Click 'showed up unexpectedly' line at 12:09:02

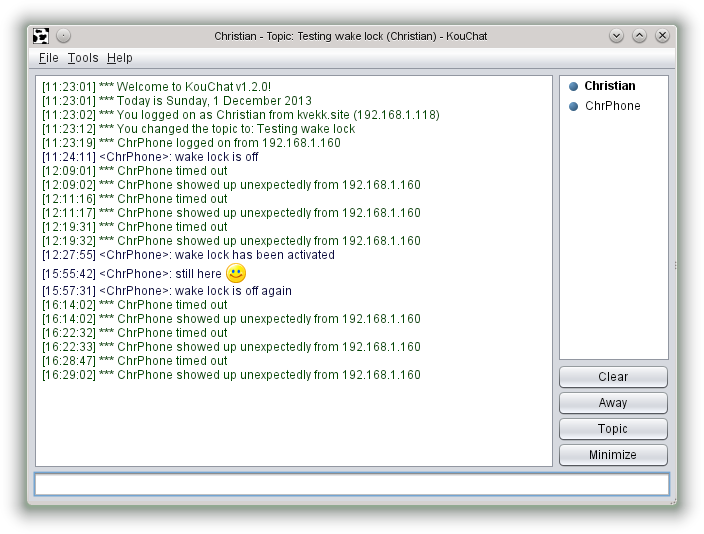[231, 185]
